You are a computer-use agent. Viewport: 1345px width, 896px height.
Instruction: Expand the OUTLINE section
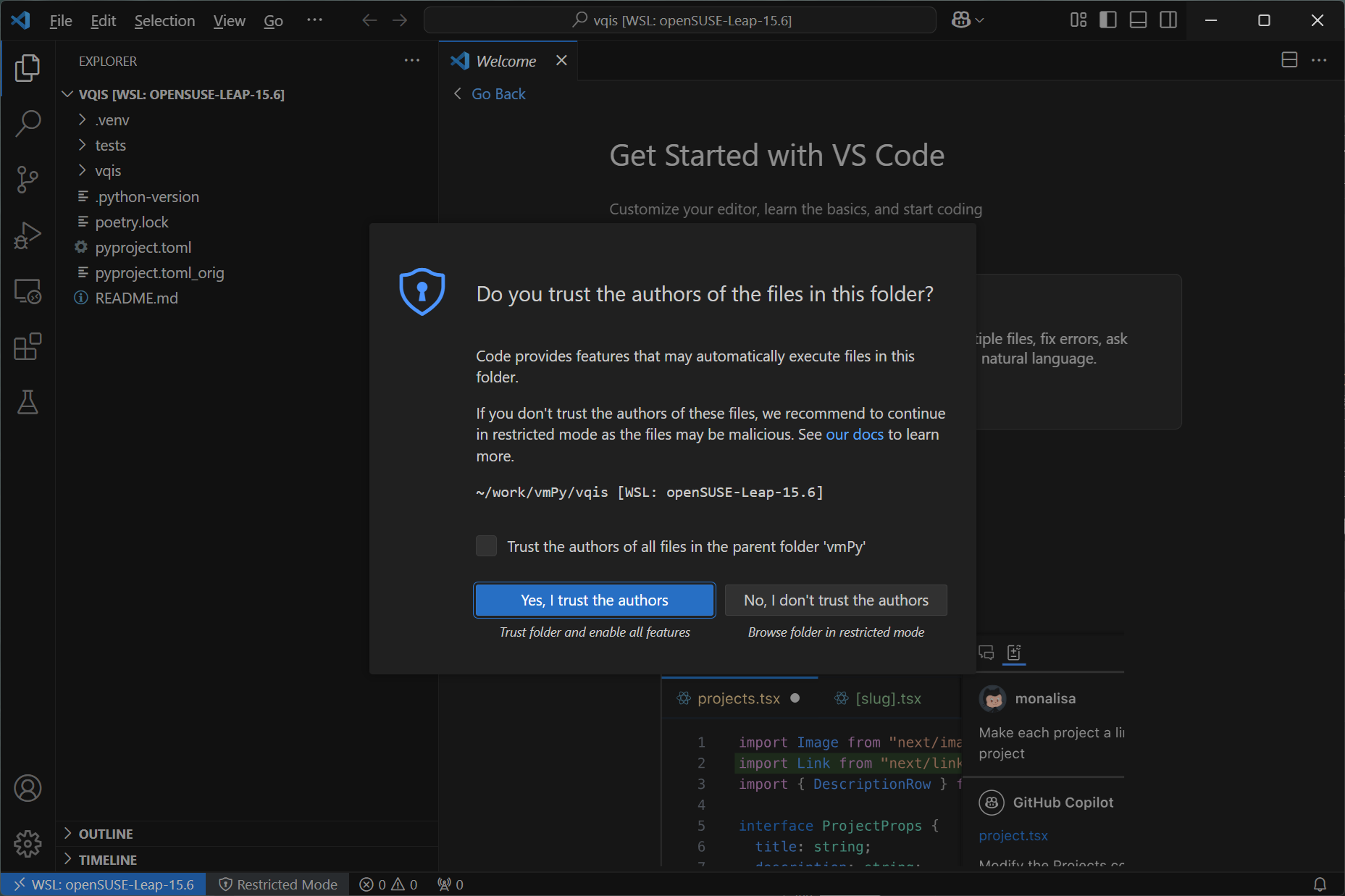point(106,834)
